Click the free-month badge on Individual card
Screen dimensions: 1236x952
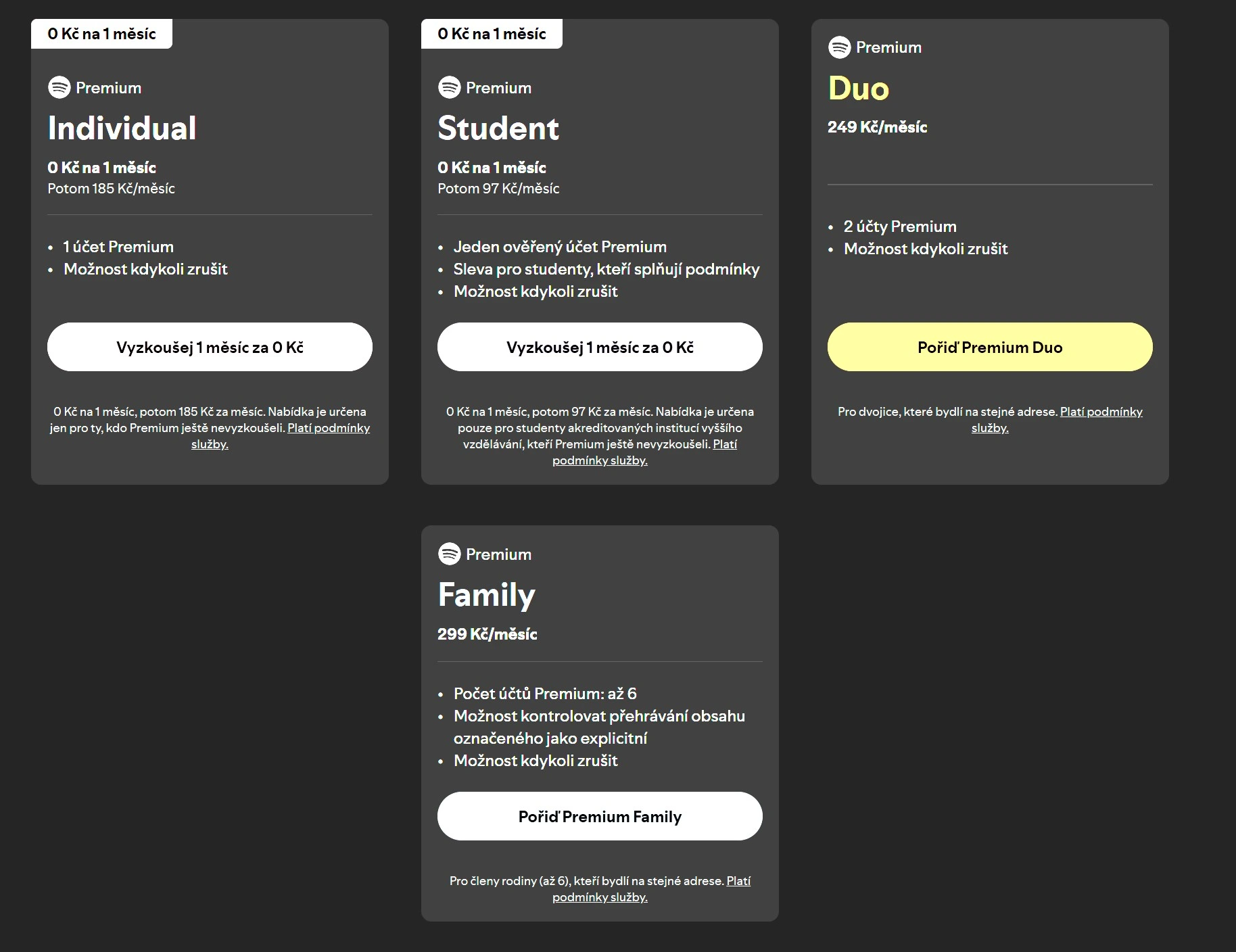(101, 34)
